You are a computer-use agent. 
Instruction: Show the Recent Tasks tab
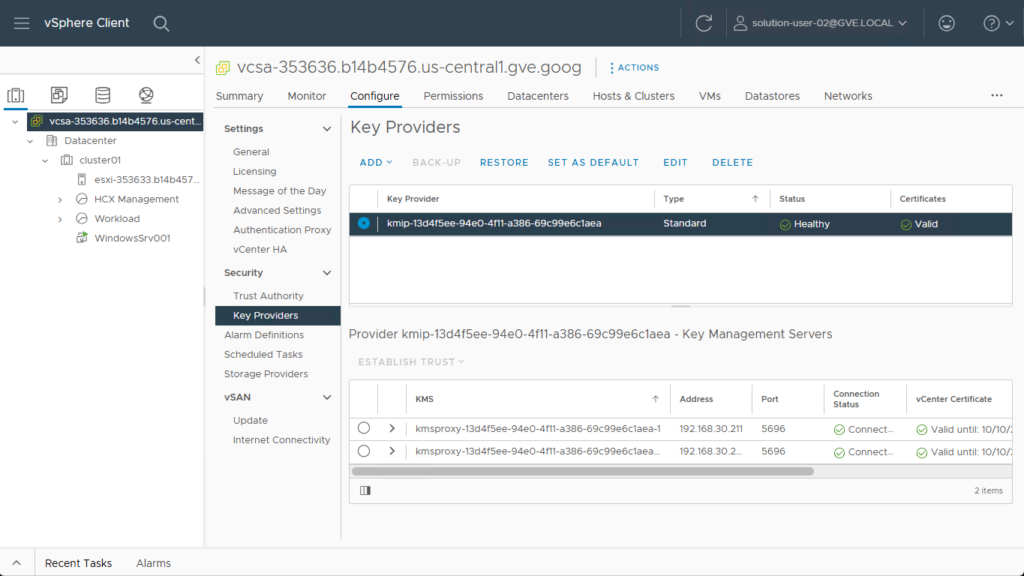(78, 563)
